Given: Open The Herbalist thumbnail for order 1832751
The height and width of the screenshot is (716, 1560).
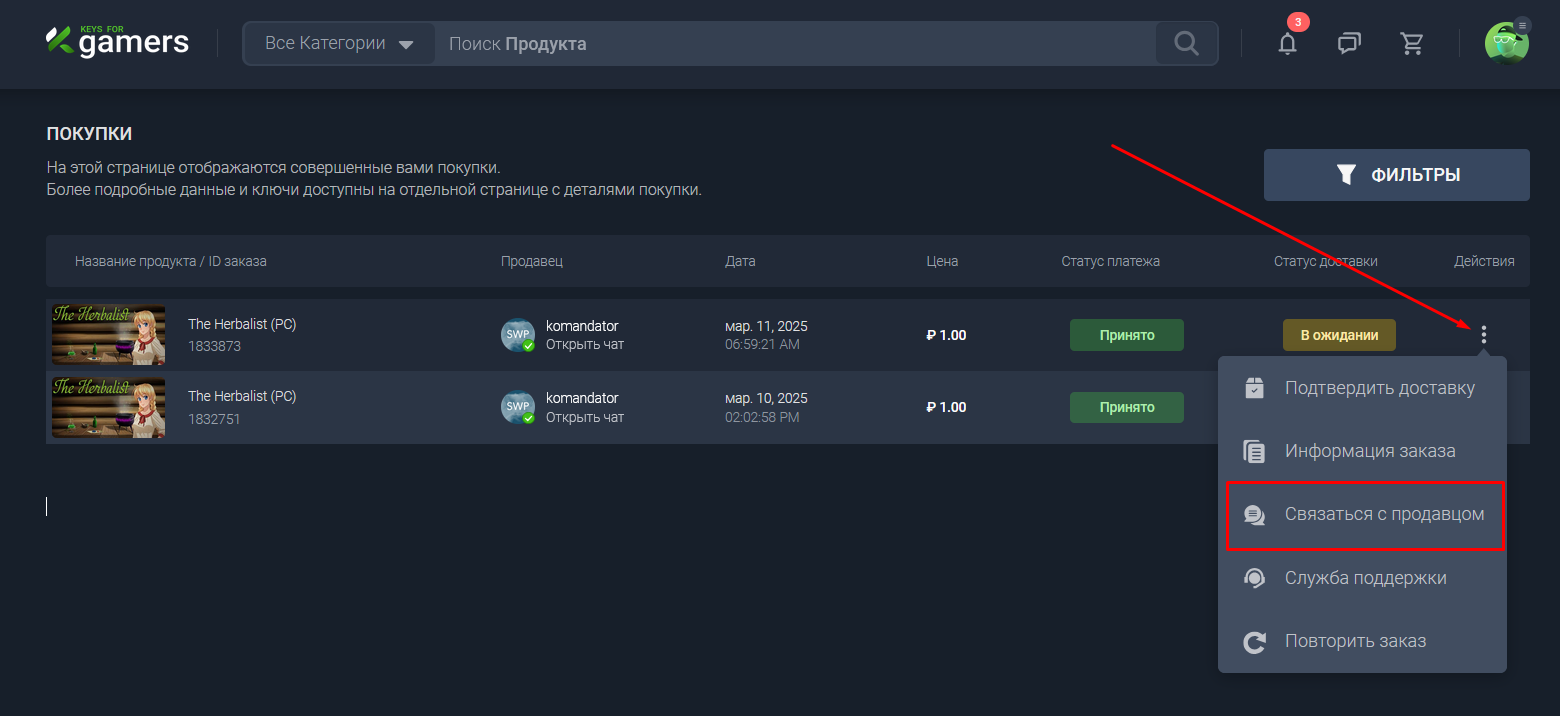Looking at the screenshot, I should [108, 407].
